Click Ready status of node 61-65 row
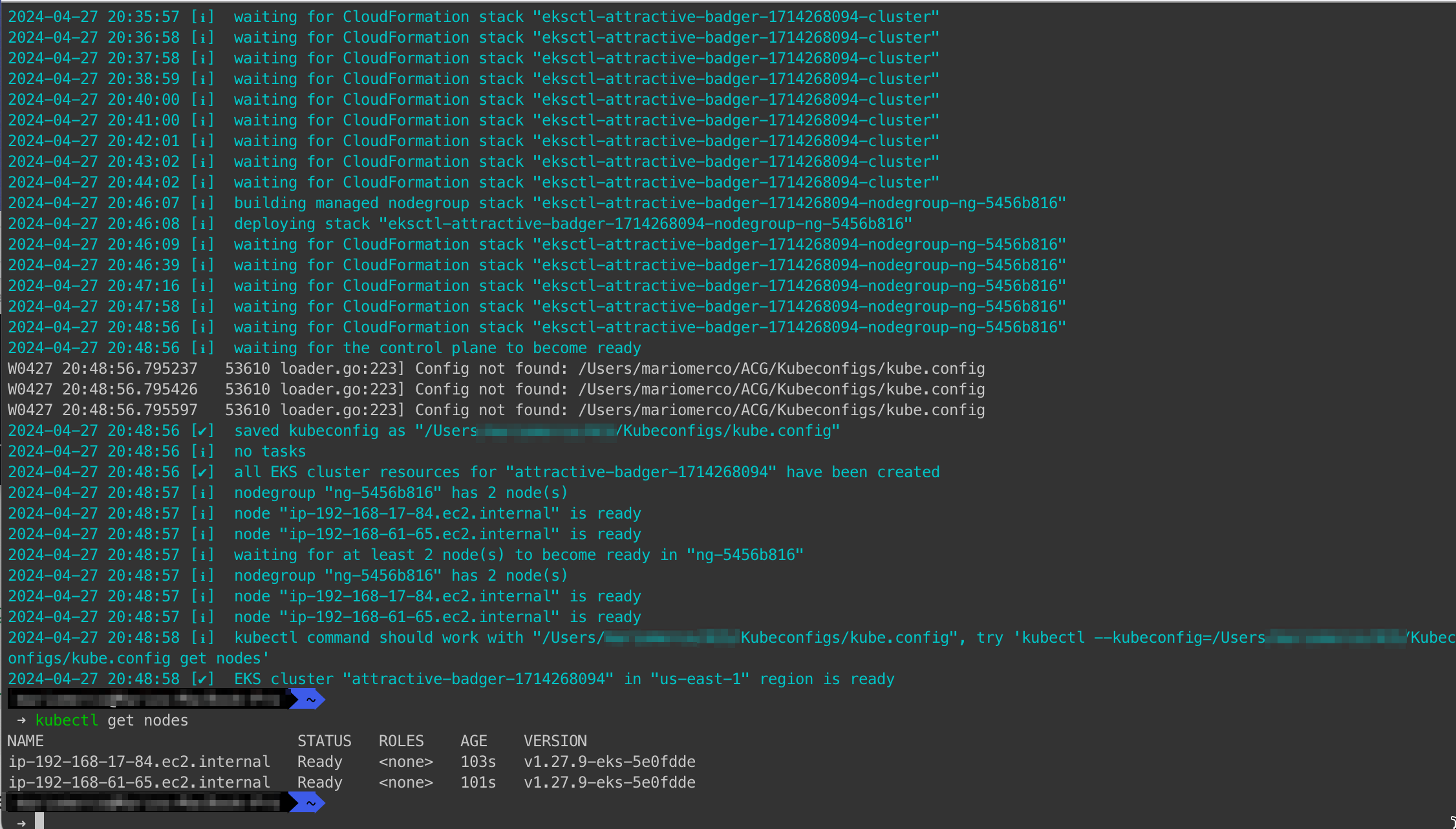Viewport: 1456px width, 829px height. click(320, 782)
